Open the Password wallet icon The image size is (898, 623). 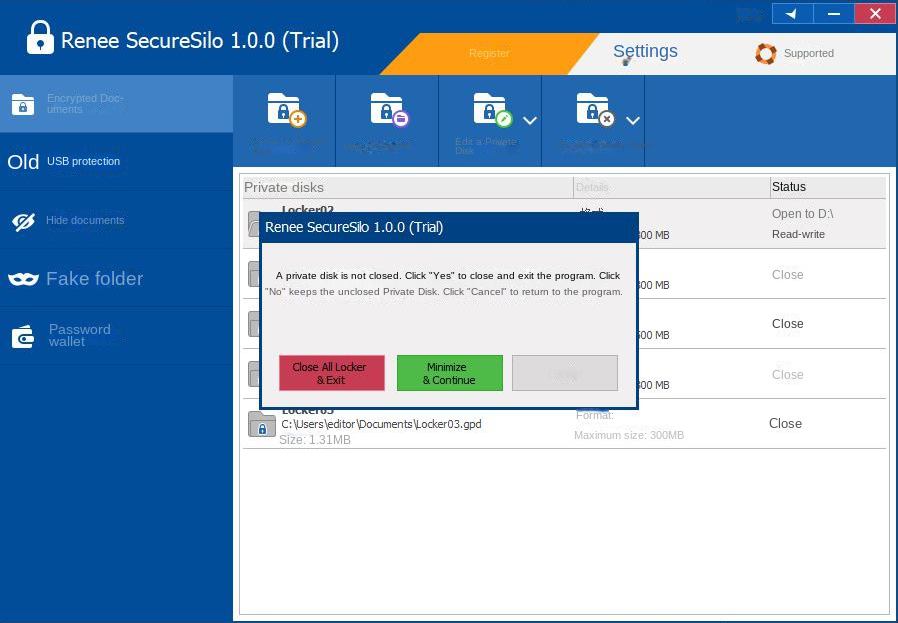[x=23, y=337]
